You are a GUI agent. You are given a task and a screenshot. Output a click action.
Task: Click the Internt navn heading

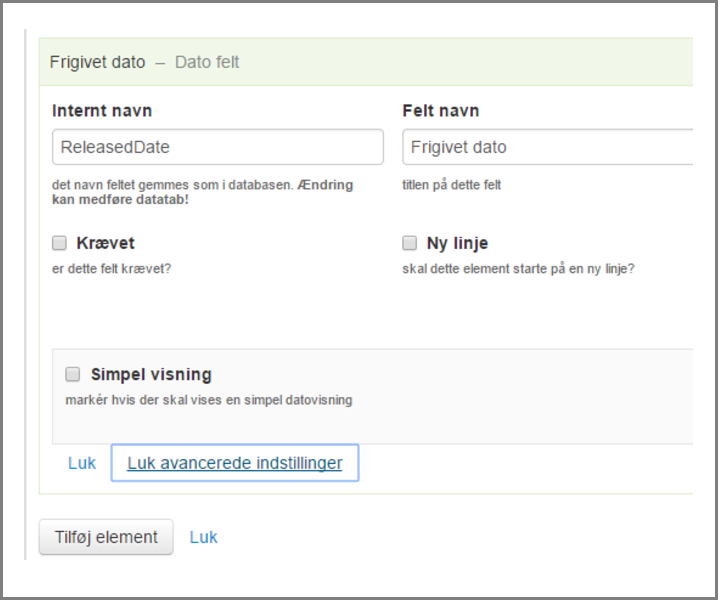coord(102,111)
